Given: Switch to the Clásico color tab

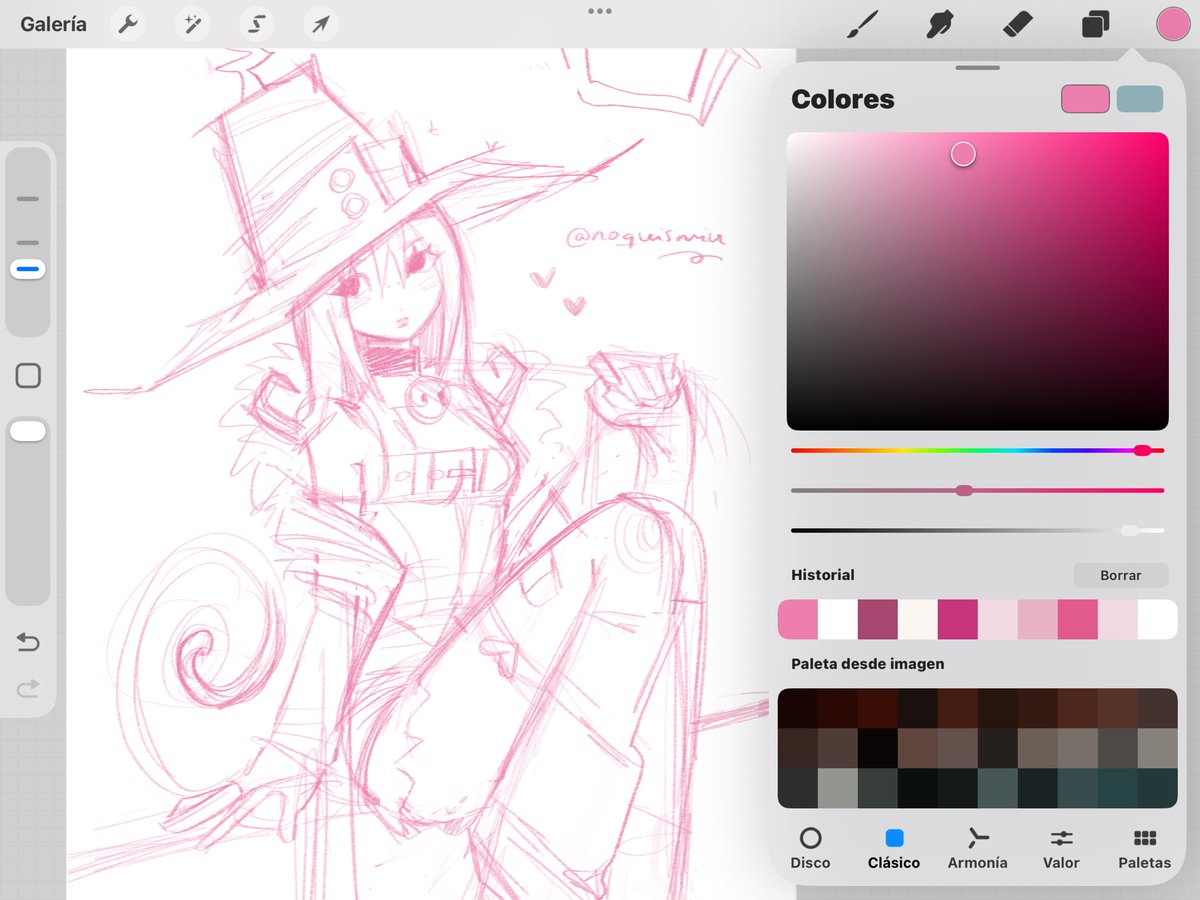Looking at the screenshot, I should point(894,848).
